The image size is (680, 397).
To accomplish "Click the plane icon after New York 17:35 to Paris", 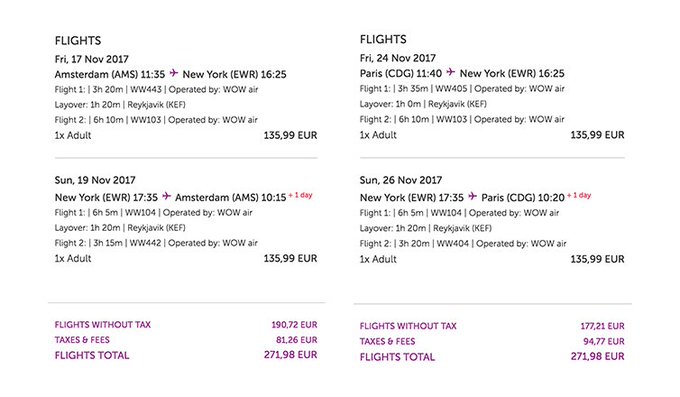I will pyautogui.click(x=472, y=196).
